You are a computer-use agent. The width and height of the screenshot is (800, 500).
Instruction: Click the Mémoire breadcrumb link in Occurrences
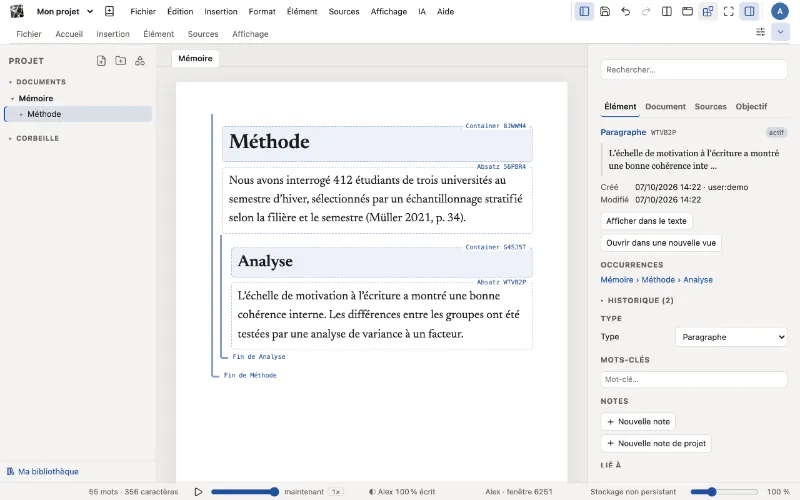coord(616,280)
